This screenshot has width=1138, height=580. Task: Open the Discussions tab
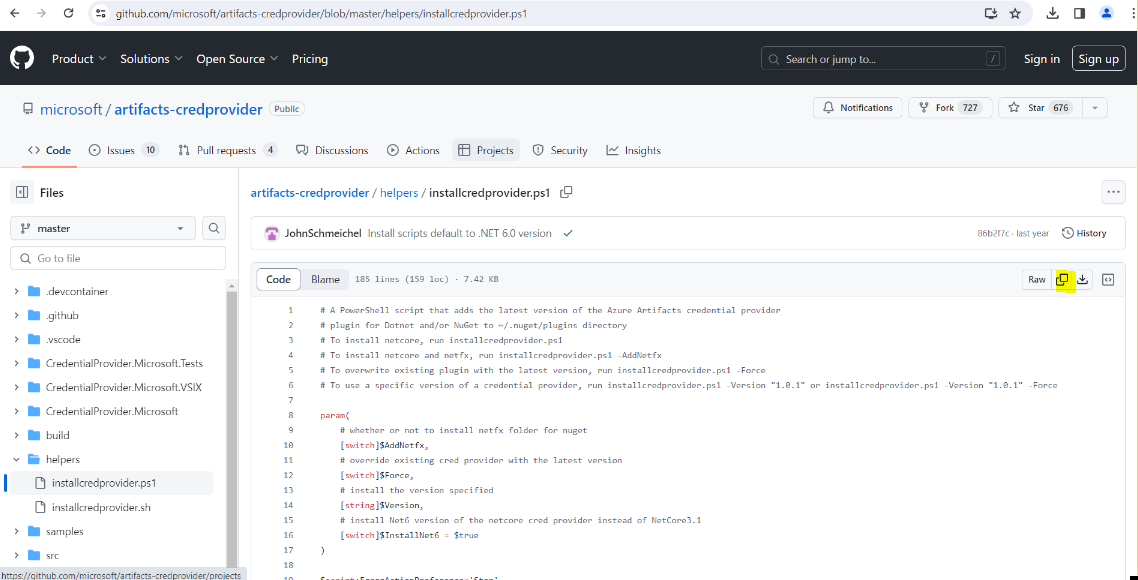[x=332, y=150]
